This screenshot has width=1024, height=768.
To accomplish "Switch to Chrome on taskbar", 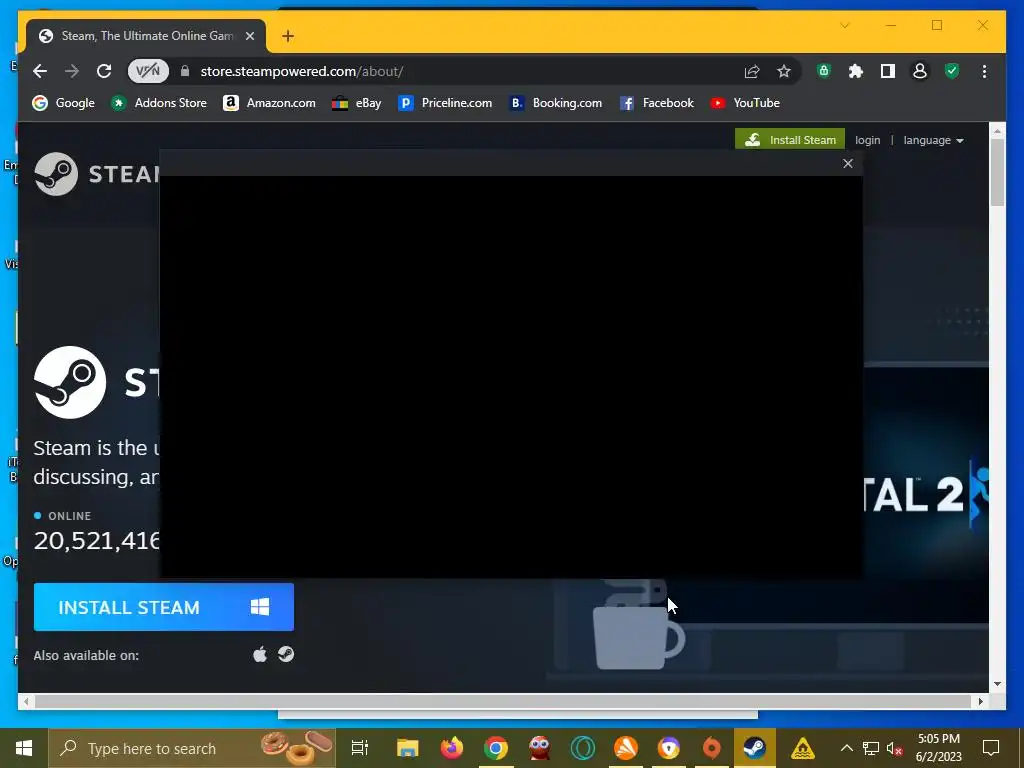I will pyautogui.click(x=496, y=748).
